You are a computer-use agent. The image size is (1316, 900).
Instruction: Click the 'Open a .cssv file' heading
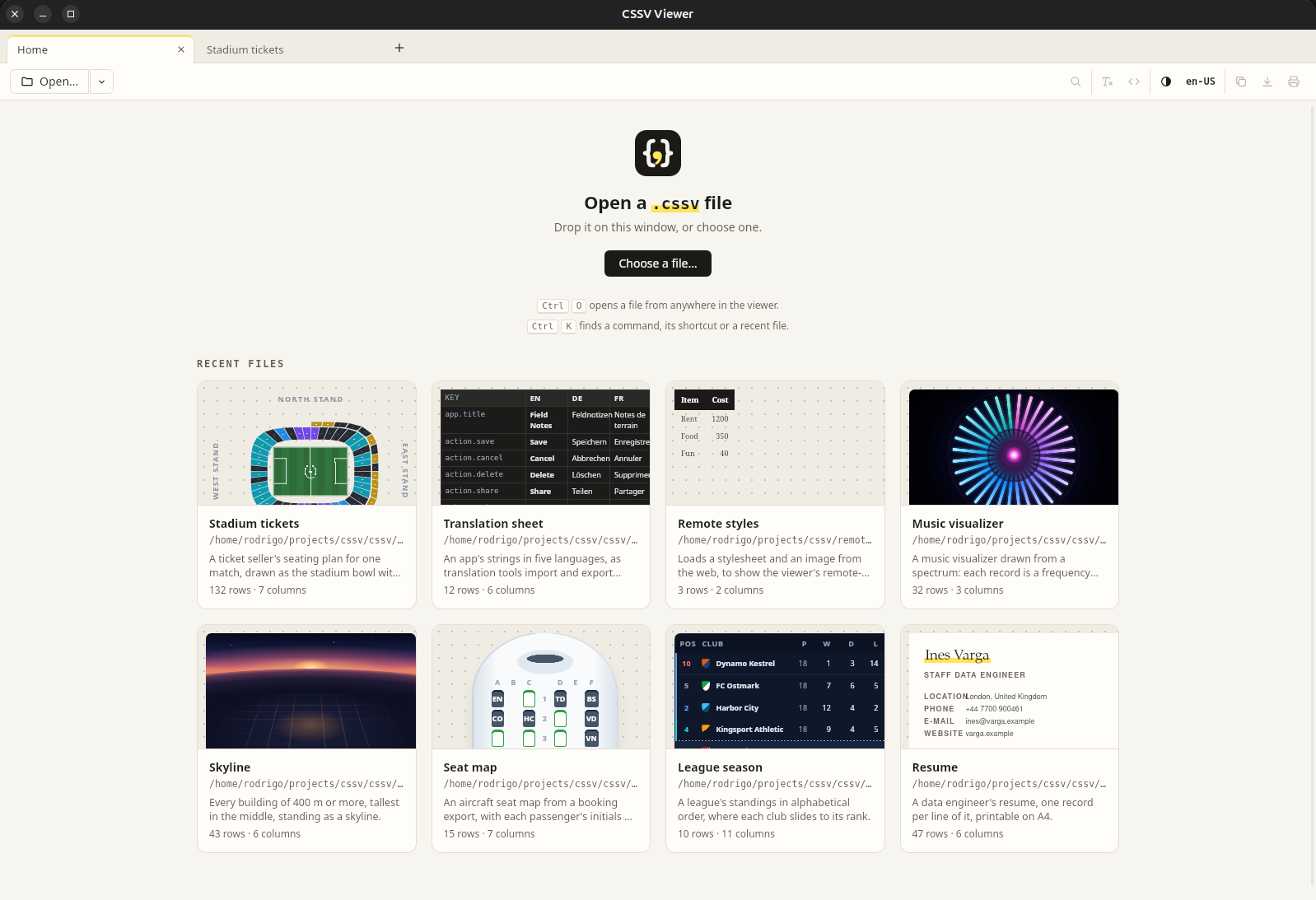[x=658, y=203]
